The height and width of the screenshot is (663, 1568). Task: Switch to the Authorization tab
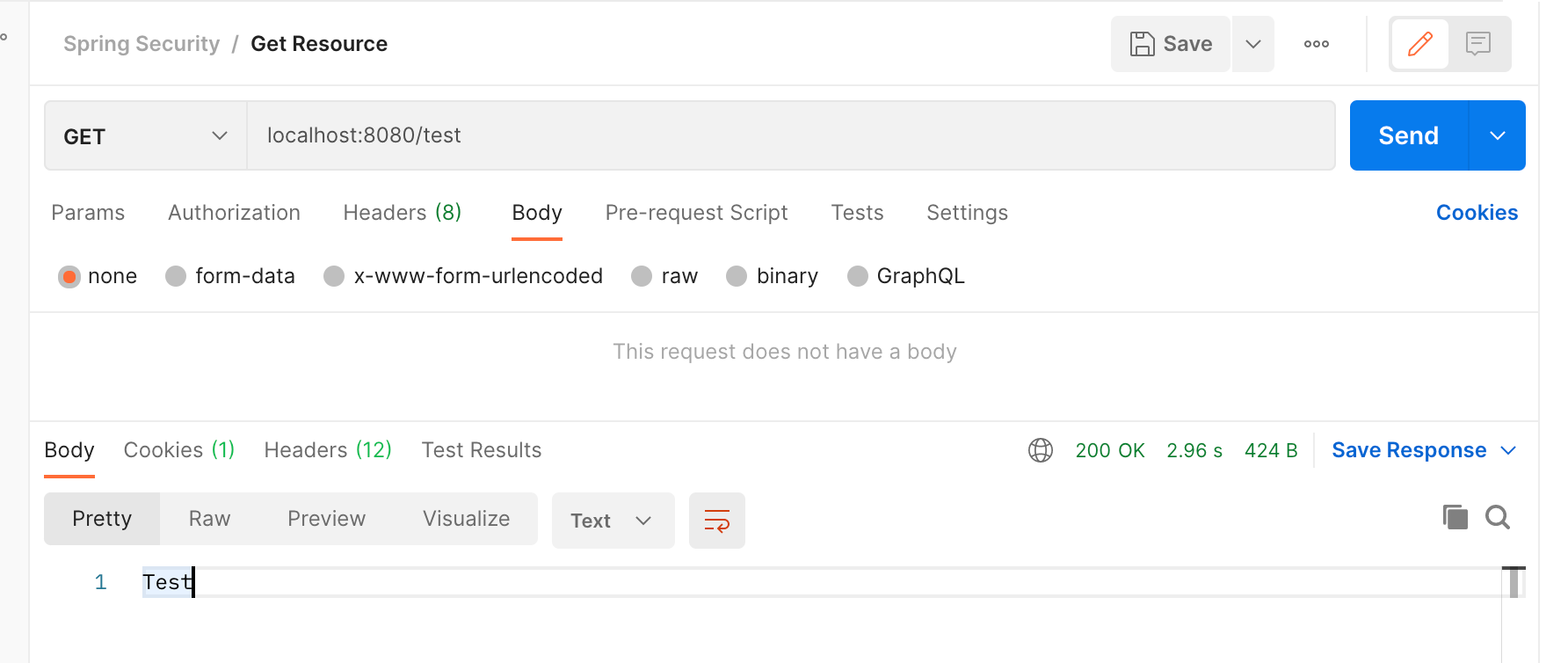click(234, 213)
